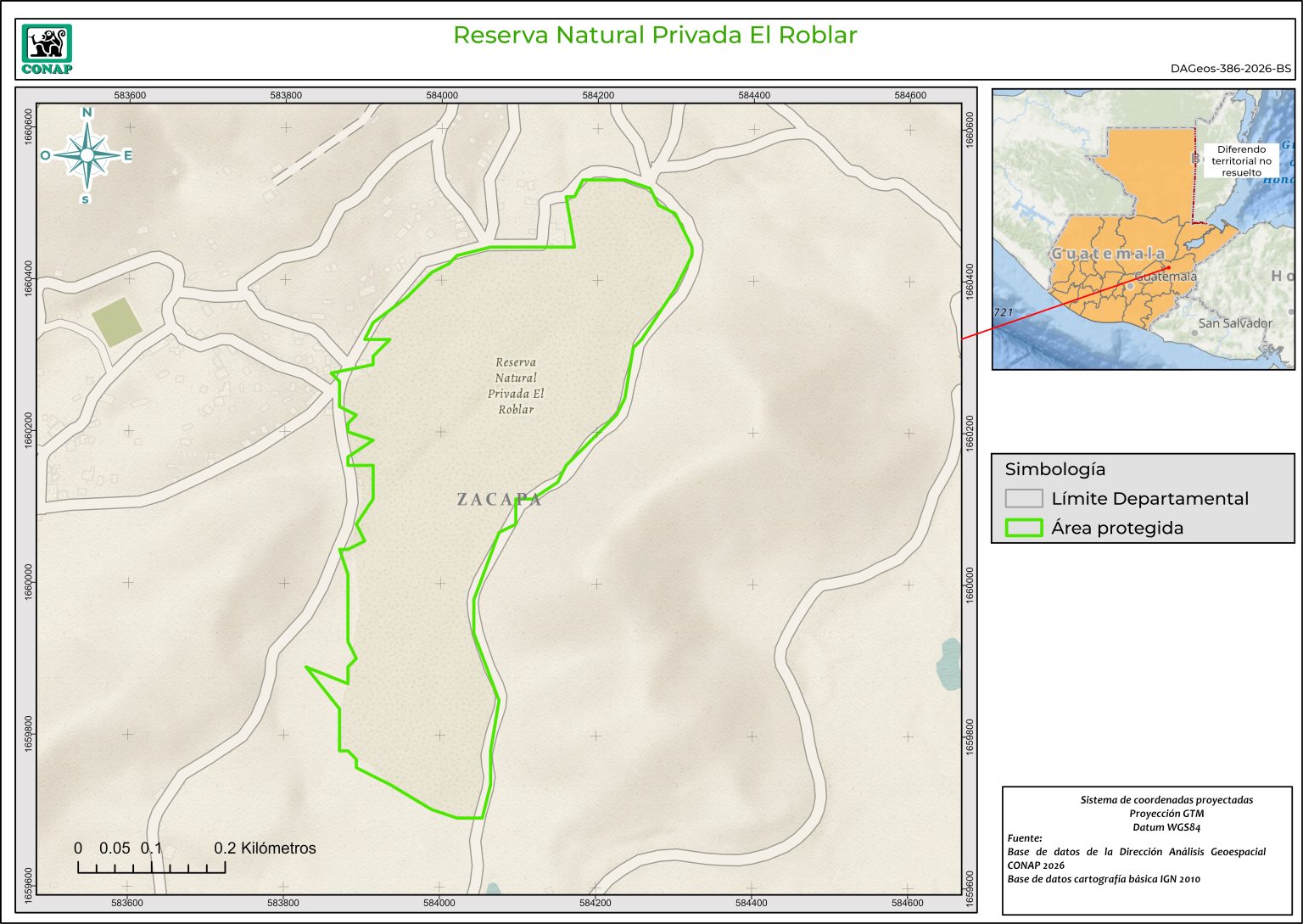Open the Guatemala inset locator map
1303x924 pixels.
(1143, 229)
